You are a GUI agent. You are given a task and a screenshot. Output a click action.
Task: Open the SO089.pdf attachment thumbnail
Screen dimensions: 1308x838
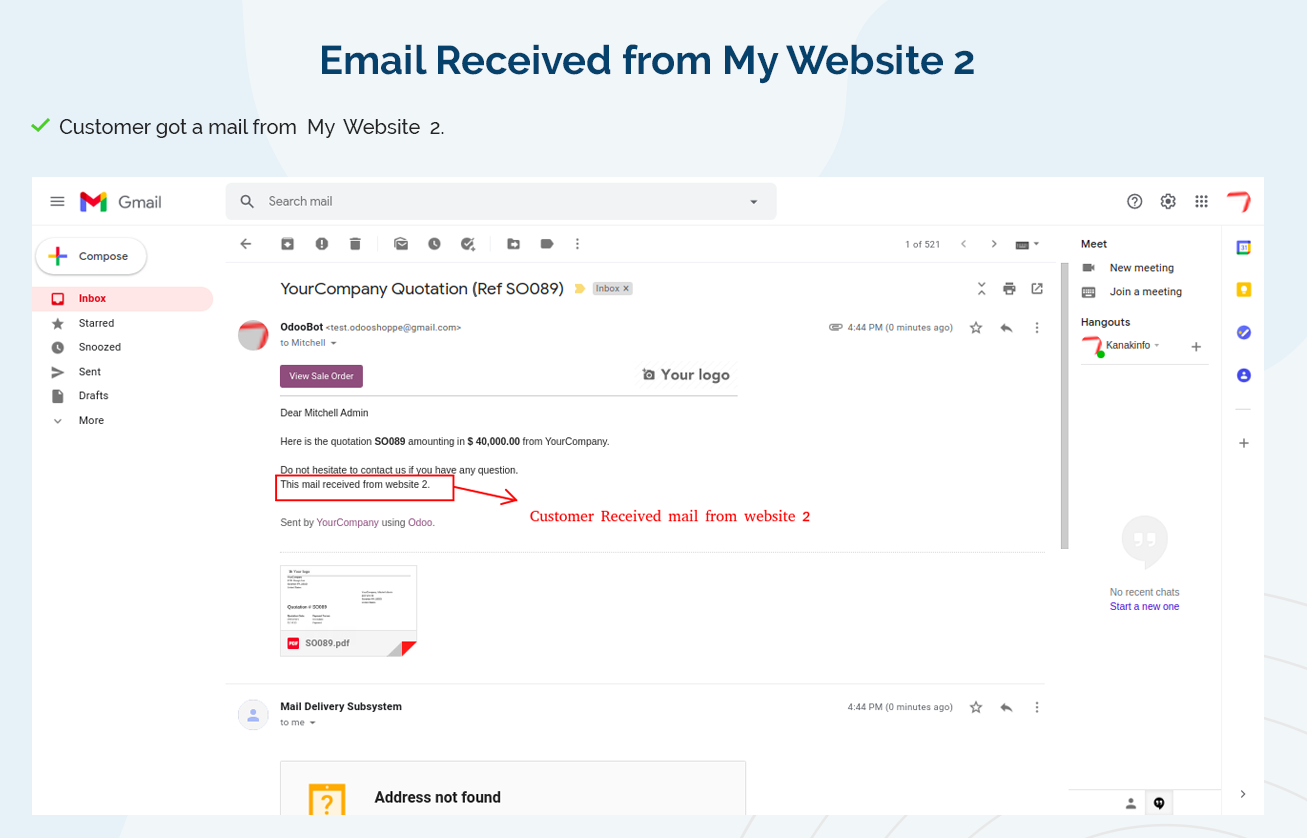tap(348, 611)
